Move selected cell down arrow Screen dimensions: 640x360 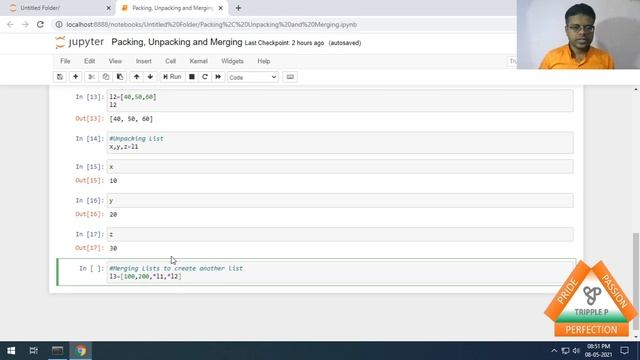tap(150, 77)
